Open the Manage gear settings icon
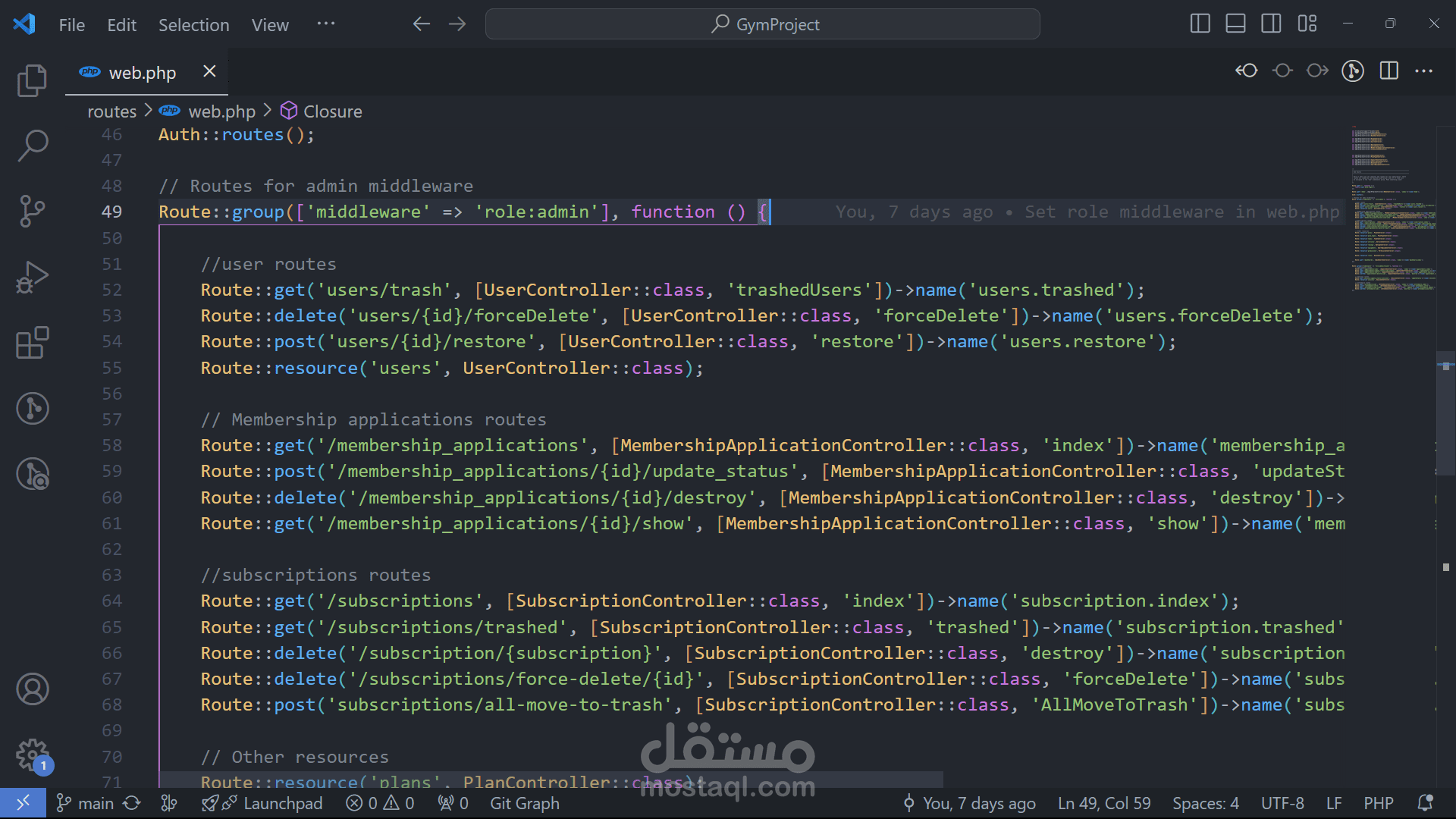Viewport: 1456px width, 819px height. tap(32, 755)
